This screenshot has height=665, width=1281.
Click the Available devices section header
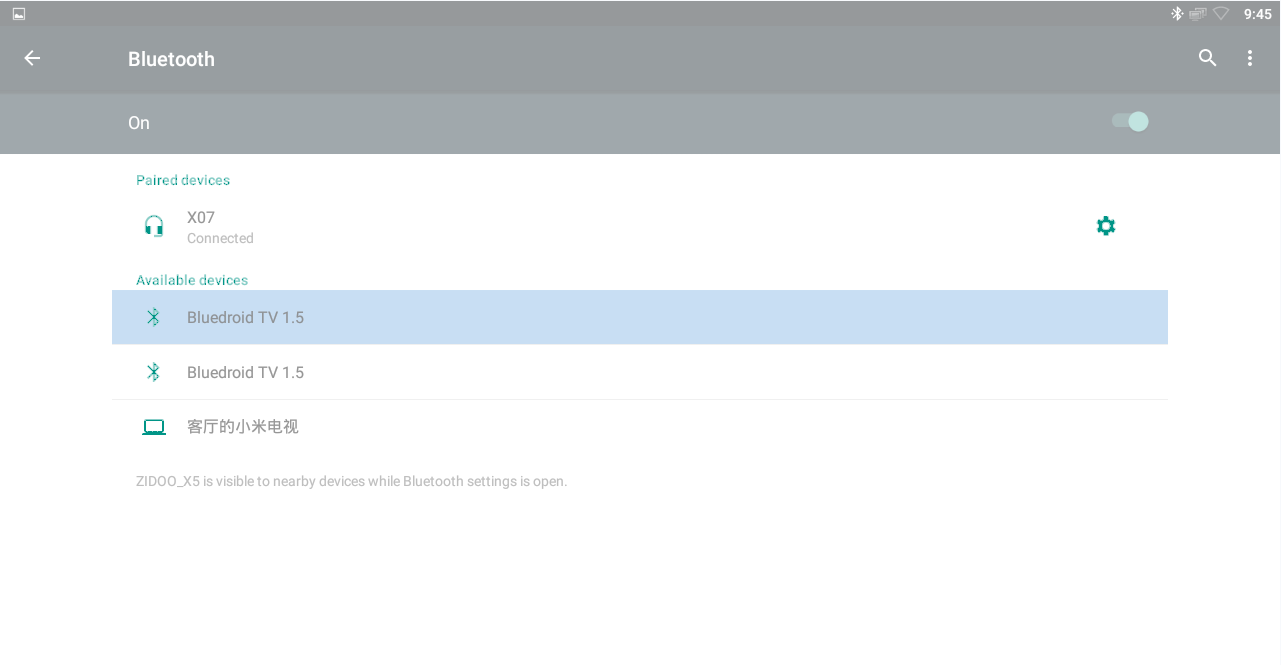tap(192, 280)
